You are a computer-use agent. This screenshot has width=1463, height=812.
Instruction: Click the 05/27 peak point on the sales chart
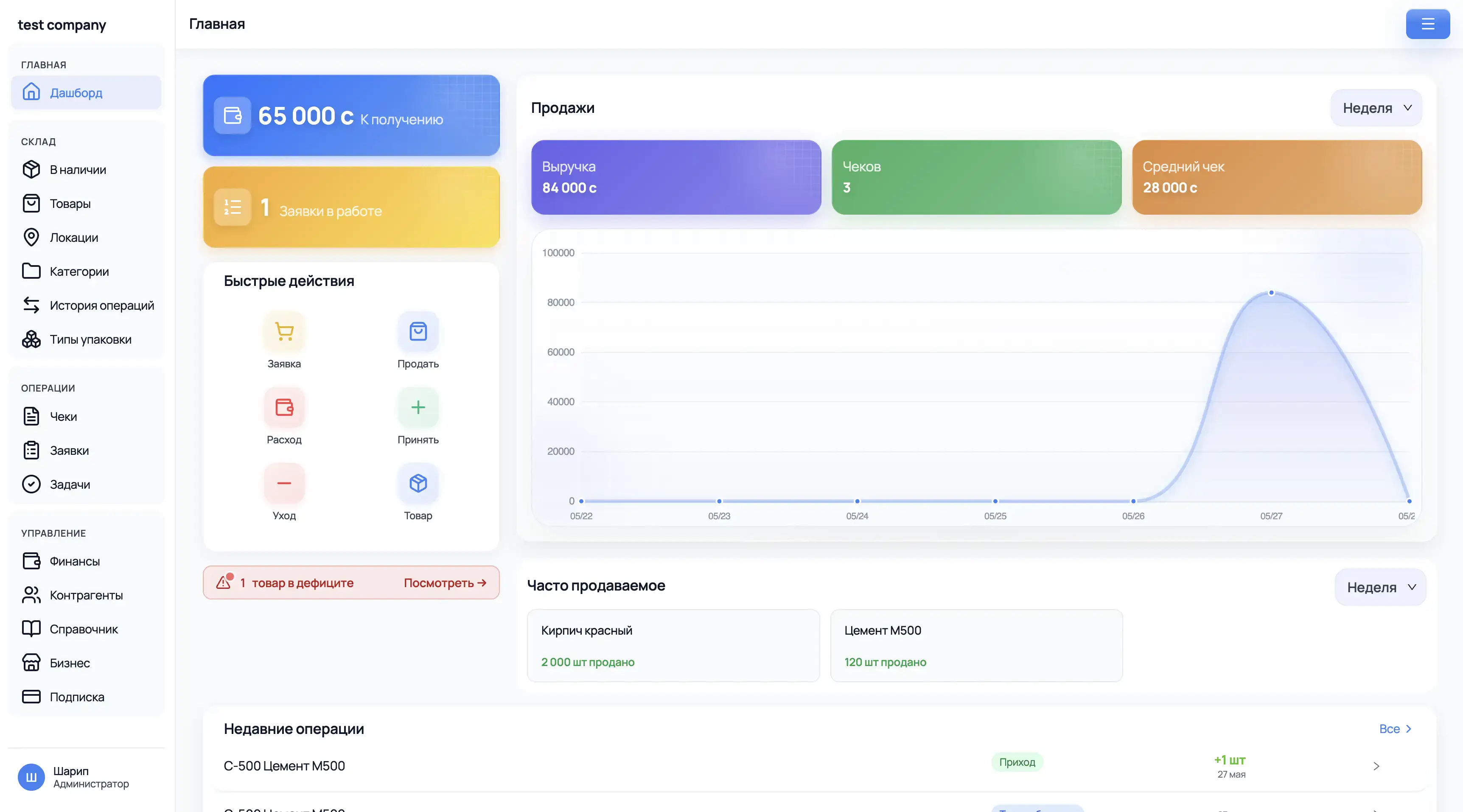pyautogui.click(x=1272, y=292)
